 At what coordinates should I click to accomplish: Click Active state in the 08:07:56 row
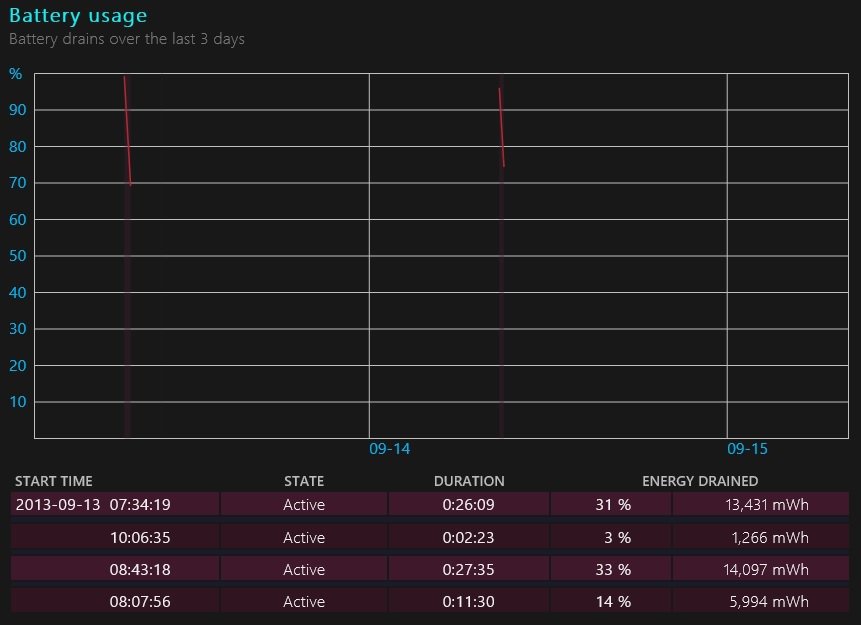coord(304,601)
